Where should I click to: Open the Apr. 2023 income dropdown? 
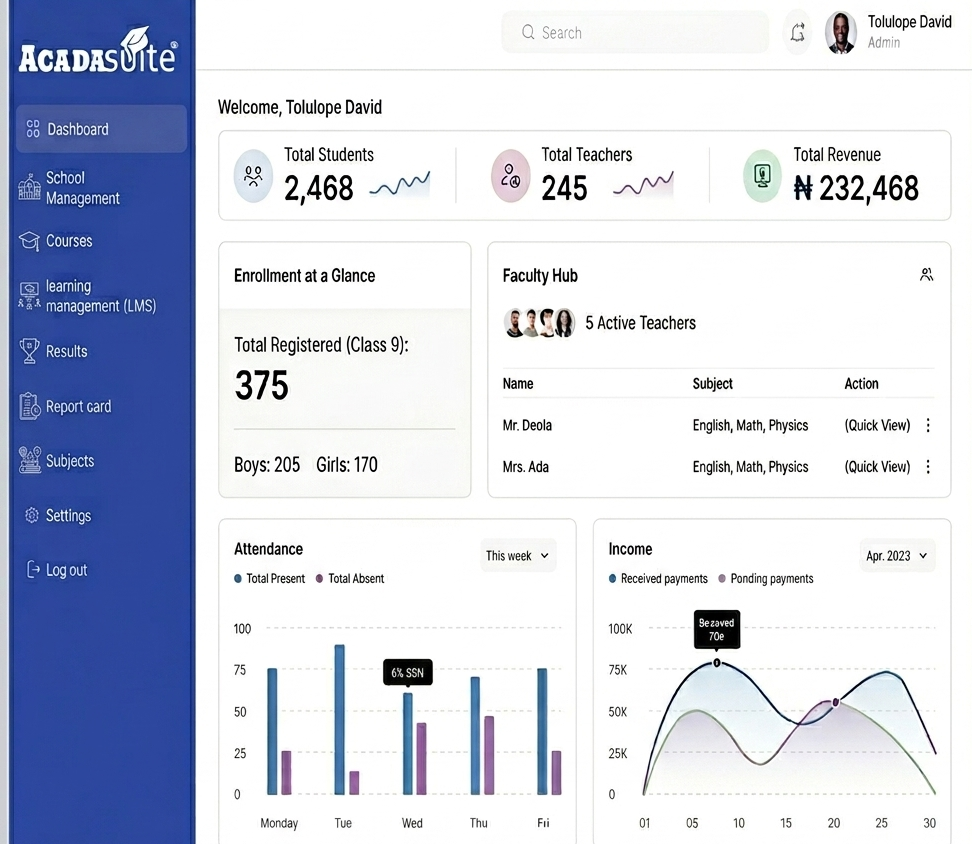tap(897, 556)
